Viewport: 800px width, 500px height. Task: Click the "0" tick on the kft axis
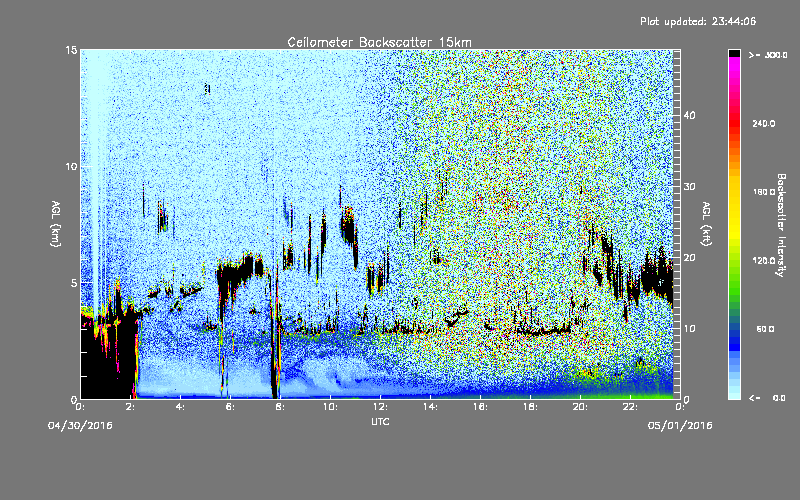tap(686, 399)
